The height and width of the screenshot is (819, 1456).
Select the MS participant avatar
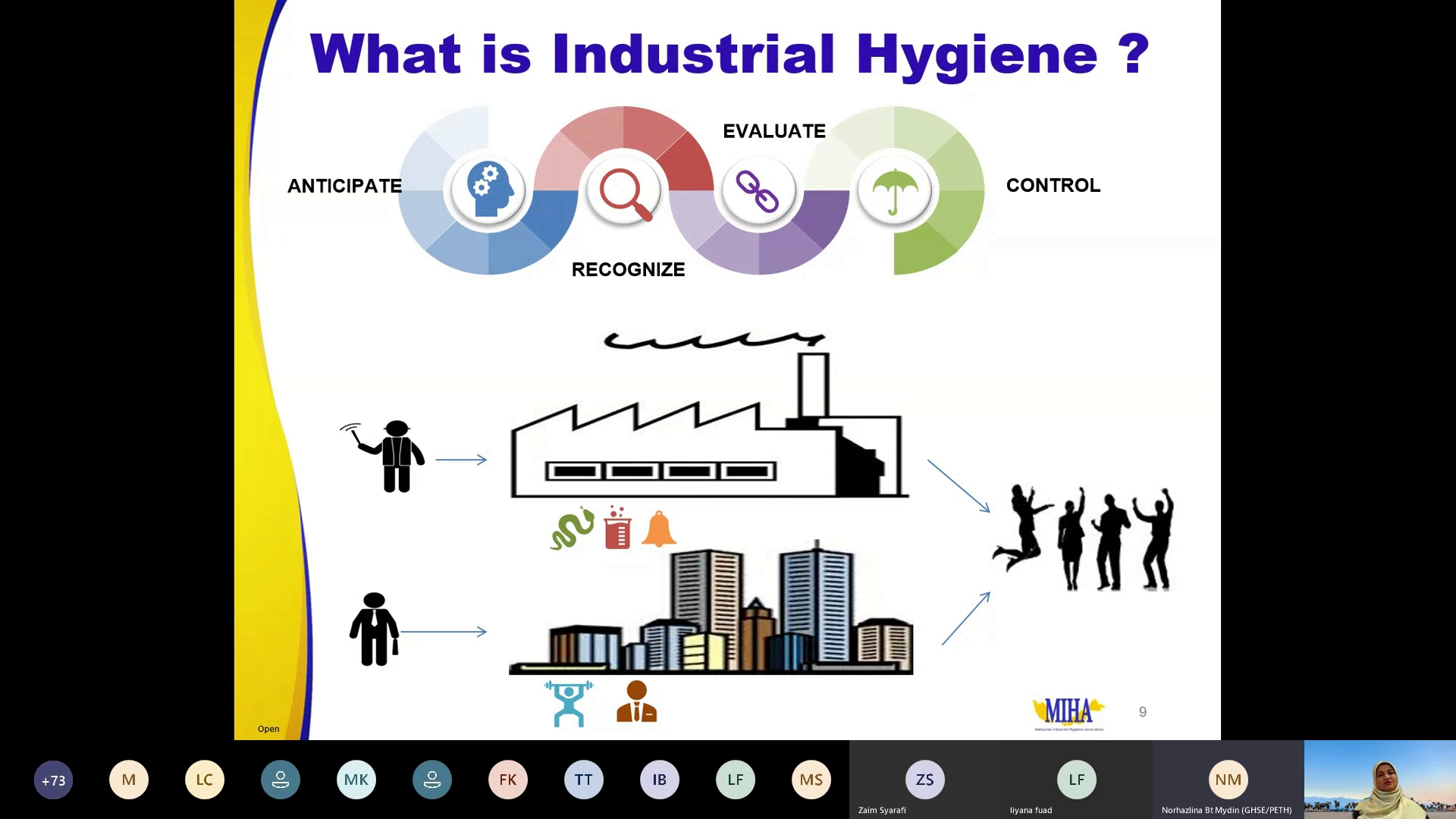811,780
